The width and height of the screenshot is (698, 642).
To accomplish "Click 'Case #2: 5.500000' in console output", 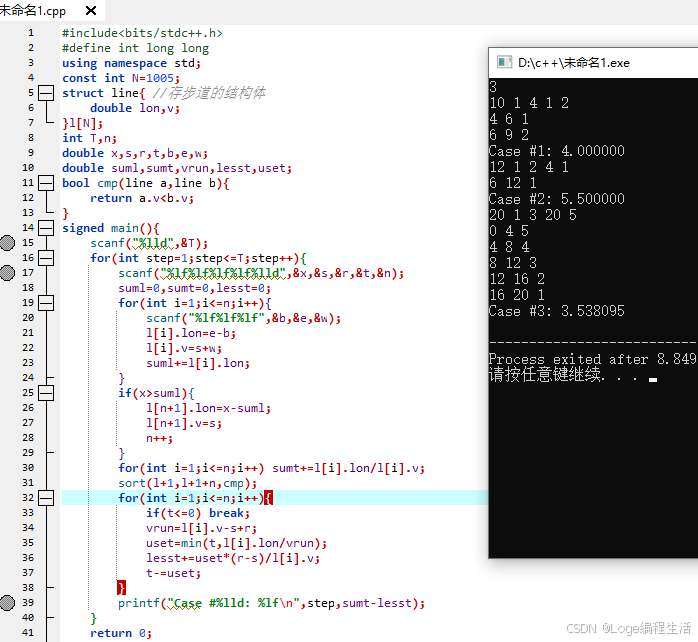I will (556, 199).
